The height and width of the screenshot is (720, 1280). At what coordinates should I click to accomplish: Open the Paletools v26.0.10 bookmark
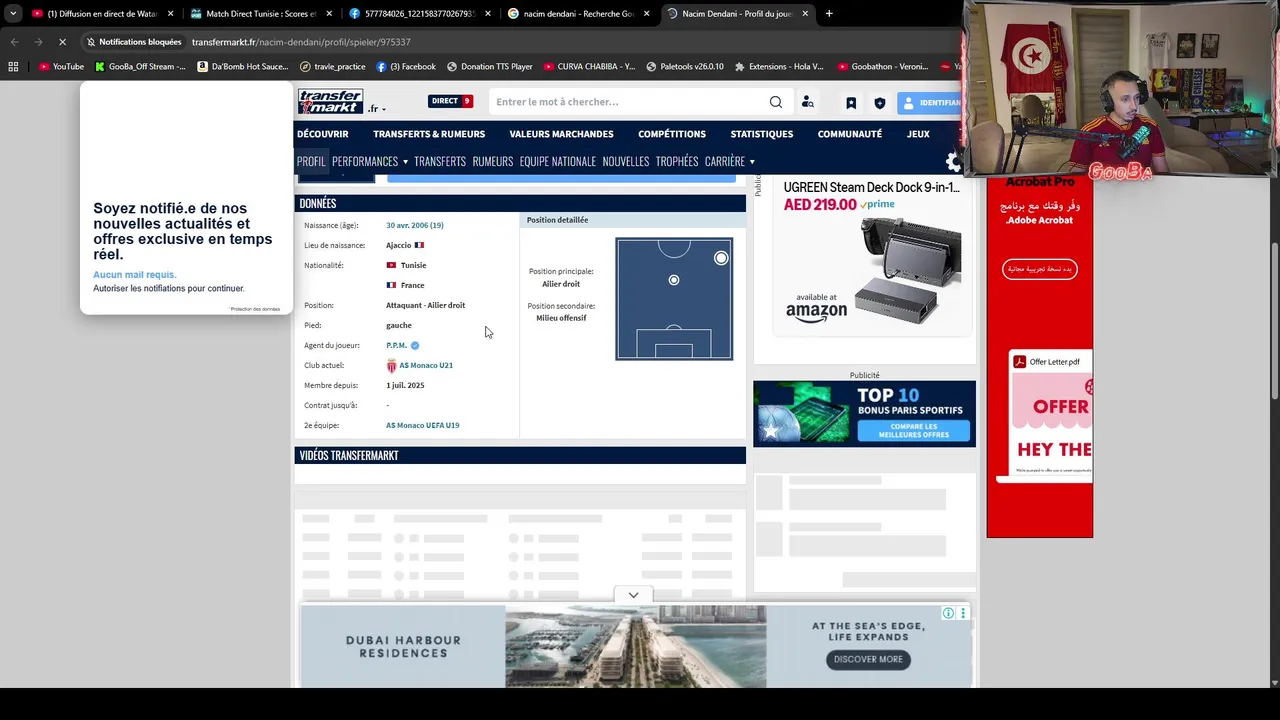[685, 67]
